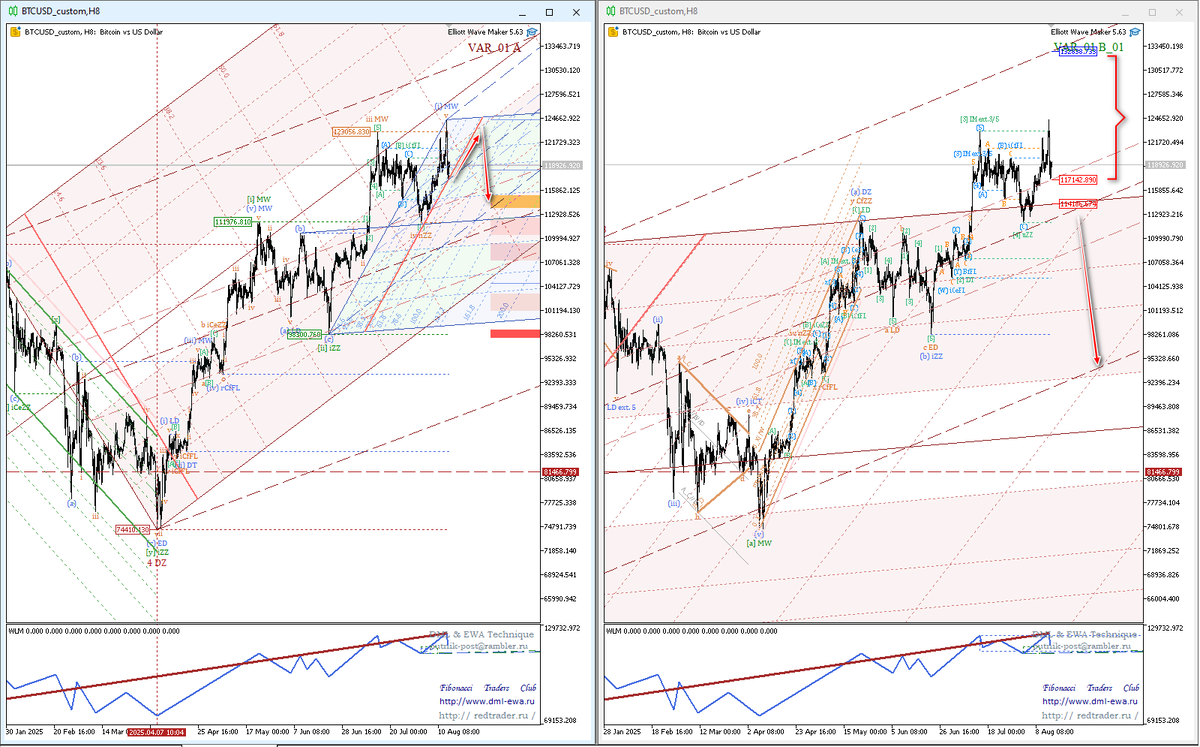The width and height of the screenshot is (1200, 747).
Task: Click 'VAR_01 A' label in left chart
Action: (x=494, y=47)
